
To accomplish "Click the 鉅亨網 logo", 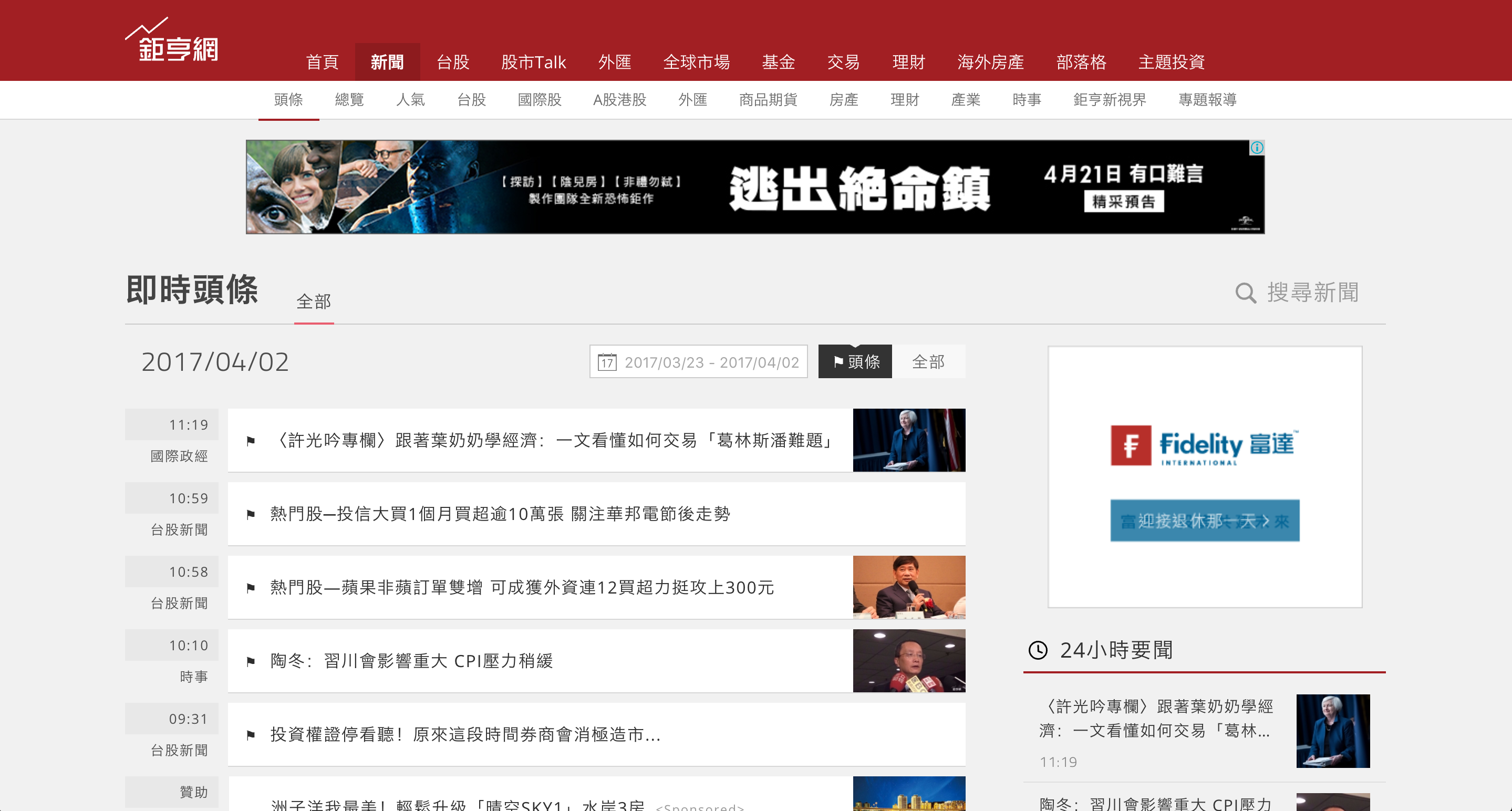I will click(x=171, y=40).
